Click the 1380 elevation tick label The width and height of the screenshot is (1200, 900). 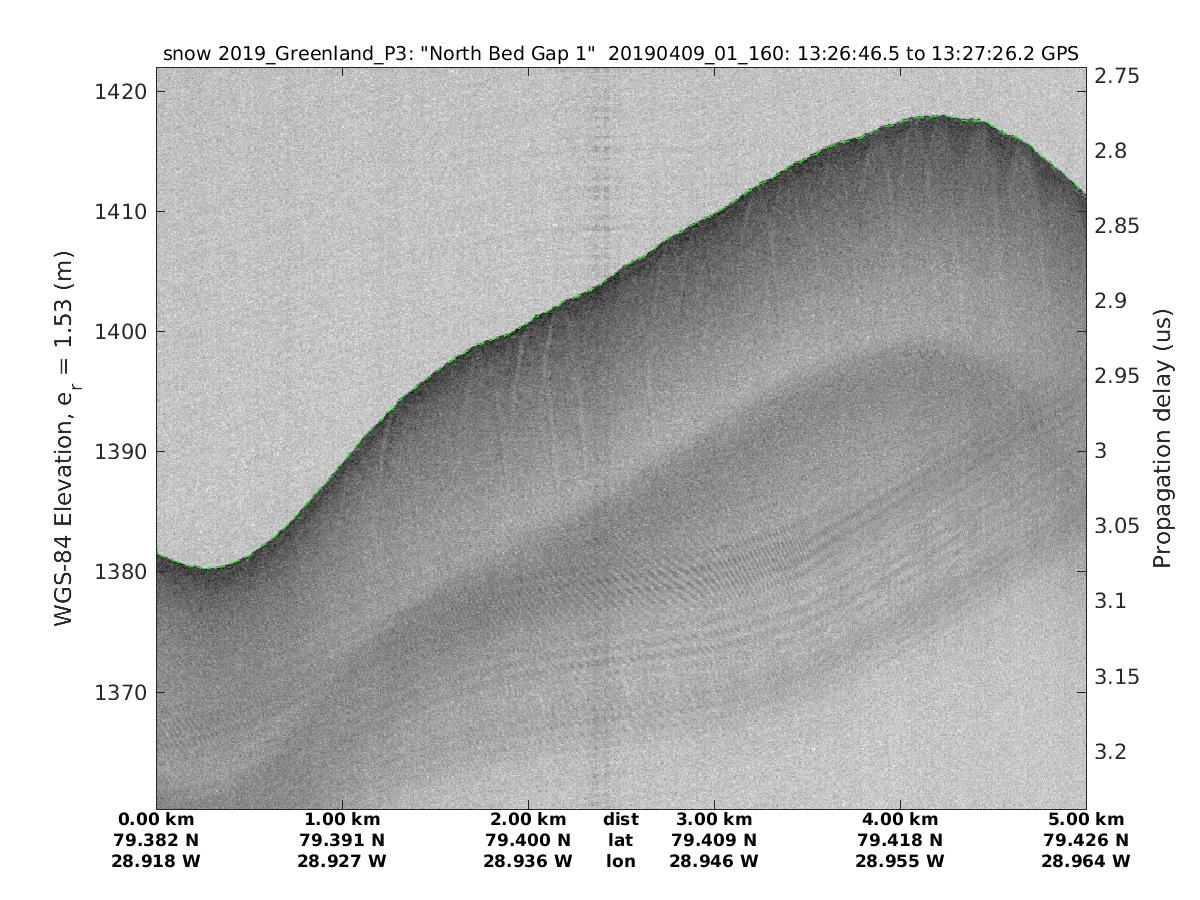coord(118,572)
